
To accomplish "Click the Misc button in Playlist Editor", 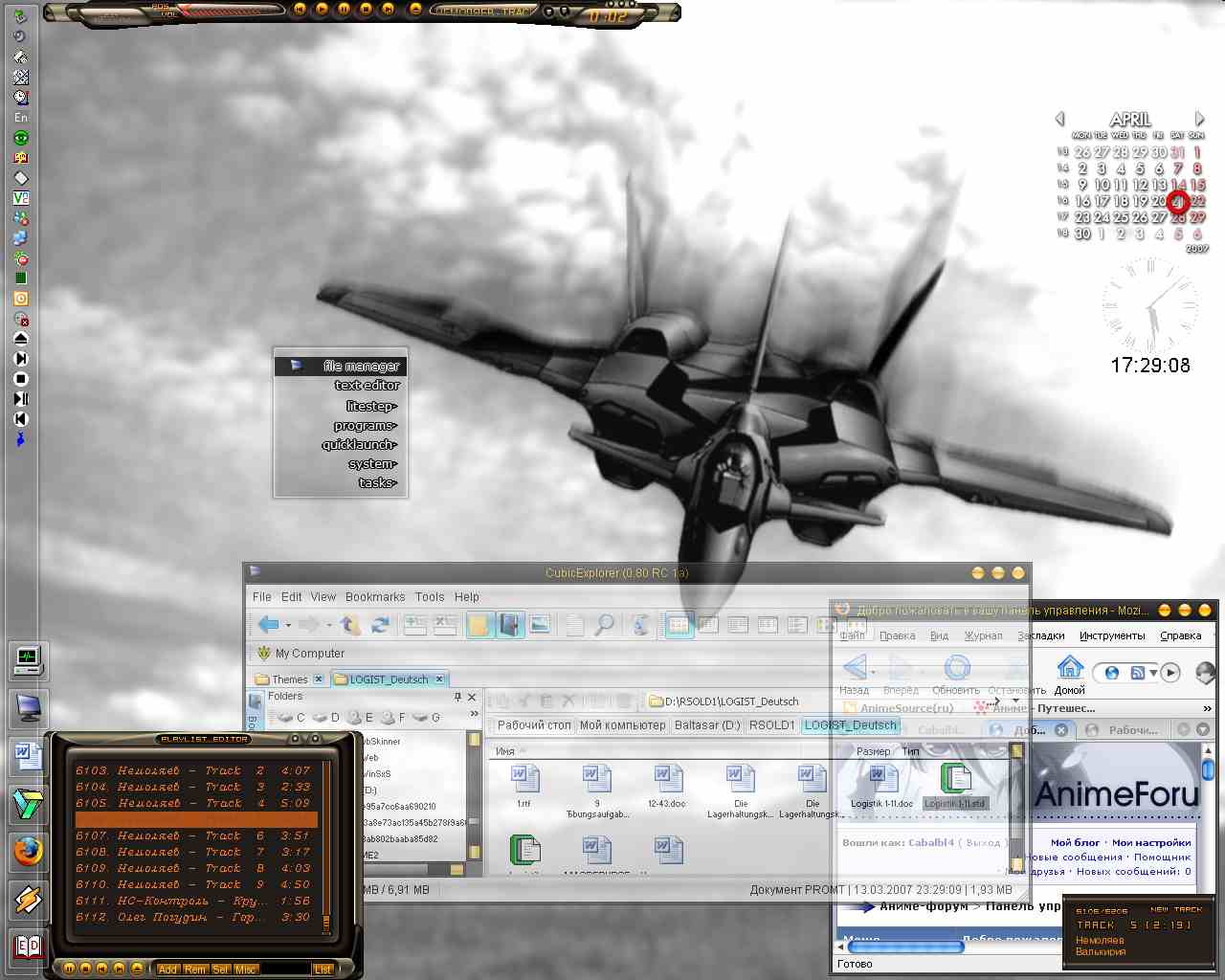I will coord(246,969).
